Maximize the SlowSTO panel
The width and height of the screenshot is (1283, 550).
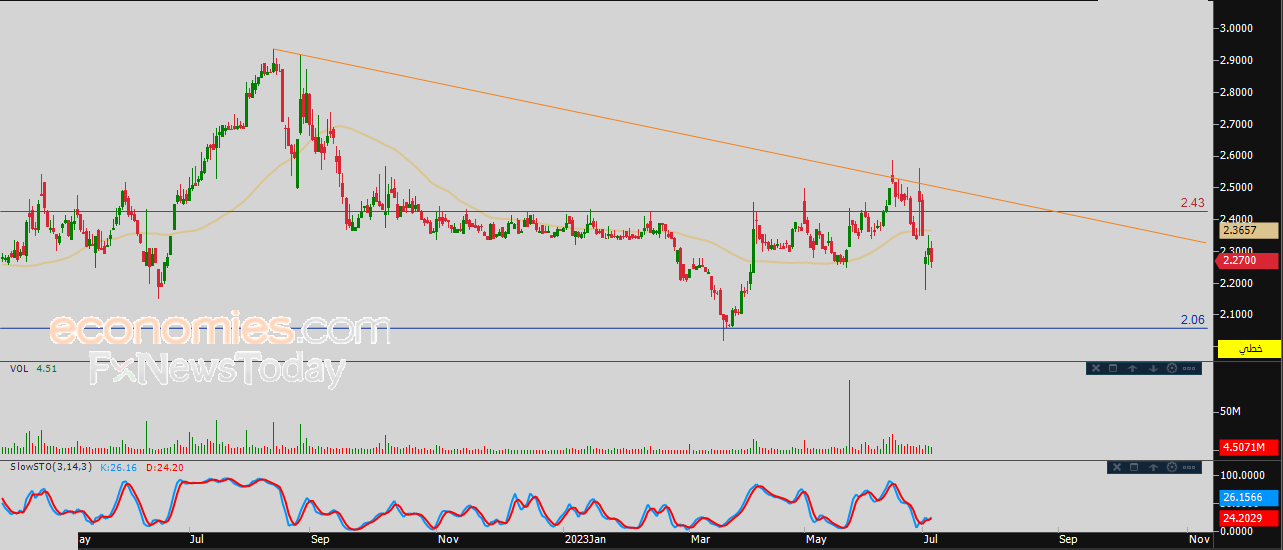tap(1134, 467)
